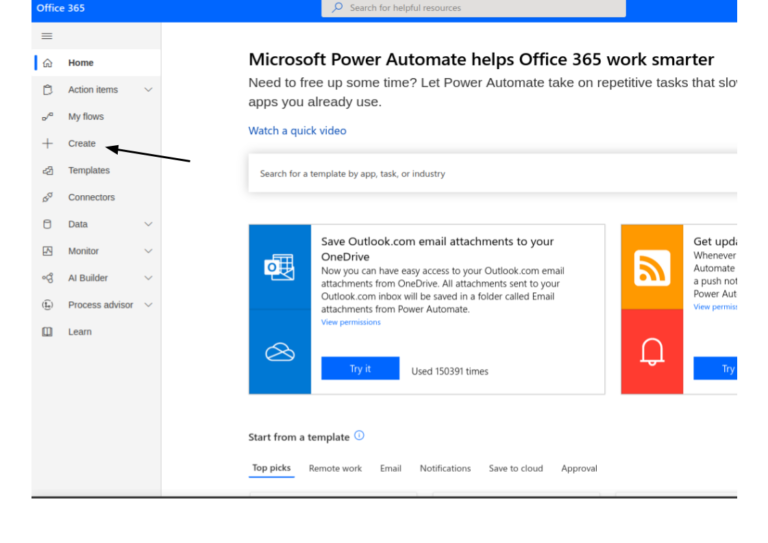Click Save Outlook.com email attachments title
The height and width of the screenshot is (543, 768).
tap(437, 249)
